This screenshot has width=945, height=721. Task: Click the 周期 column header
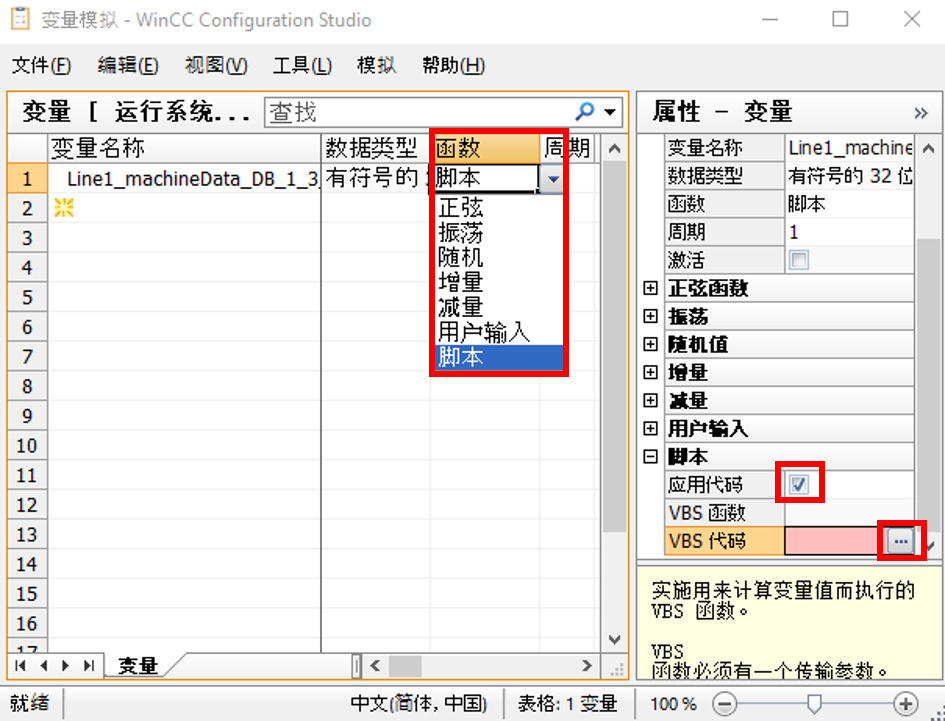coord(567,148)
